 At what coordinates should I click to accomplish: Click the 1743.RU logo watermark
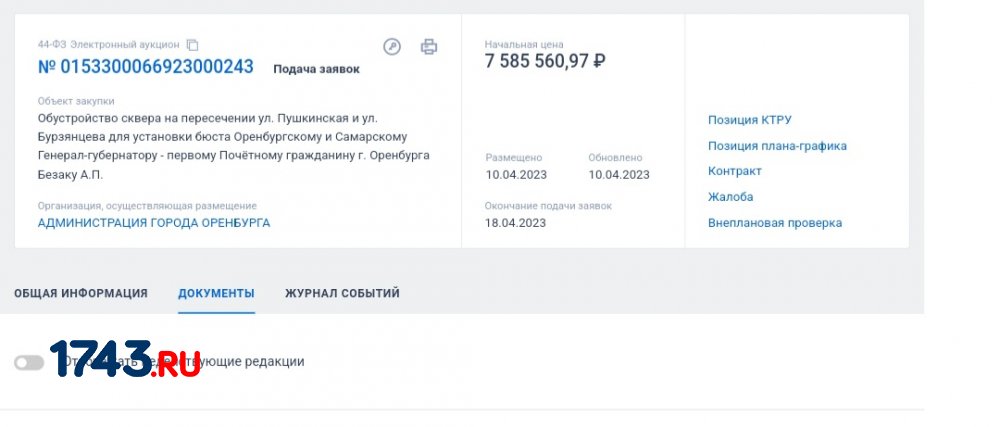pos(125,360)
